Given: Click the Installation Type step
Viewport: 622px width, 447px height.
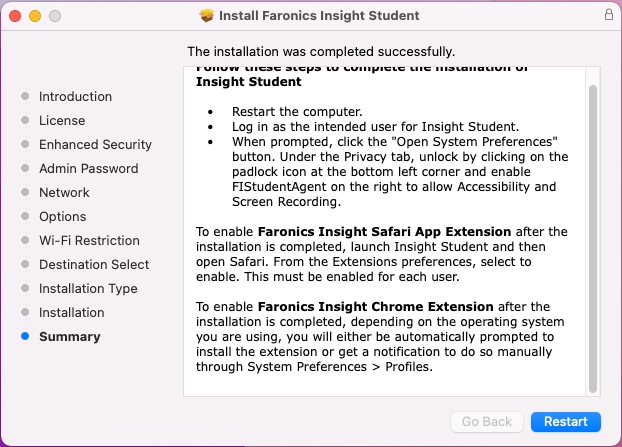Looking at the screenshot, I should pos(88,289).
